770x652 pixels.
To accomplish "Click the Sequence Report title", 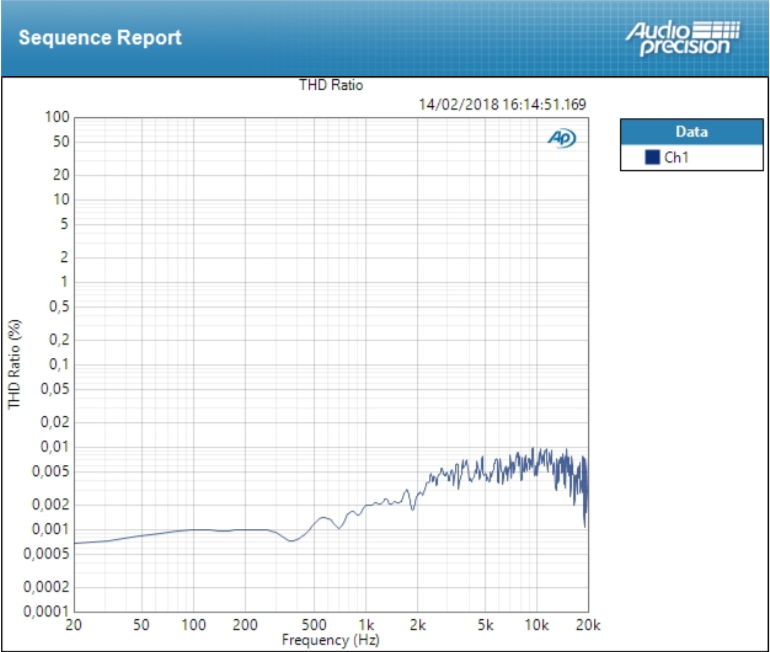I will 100,38.
